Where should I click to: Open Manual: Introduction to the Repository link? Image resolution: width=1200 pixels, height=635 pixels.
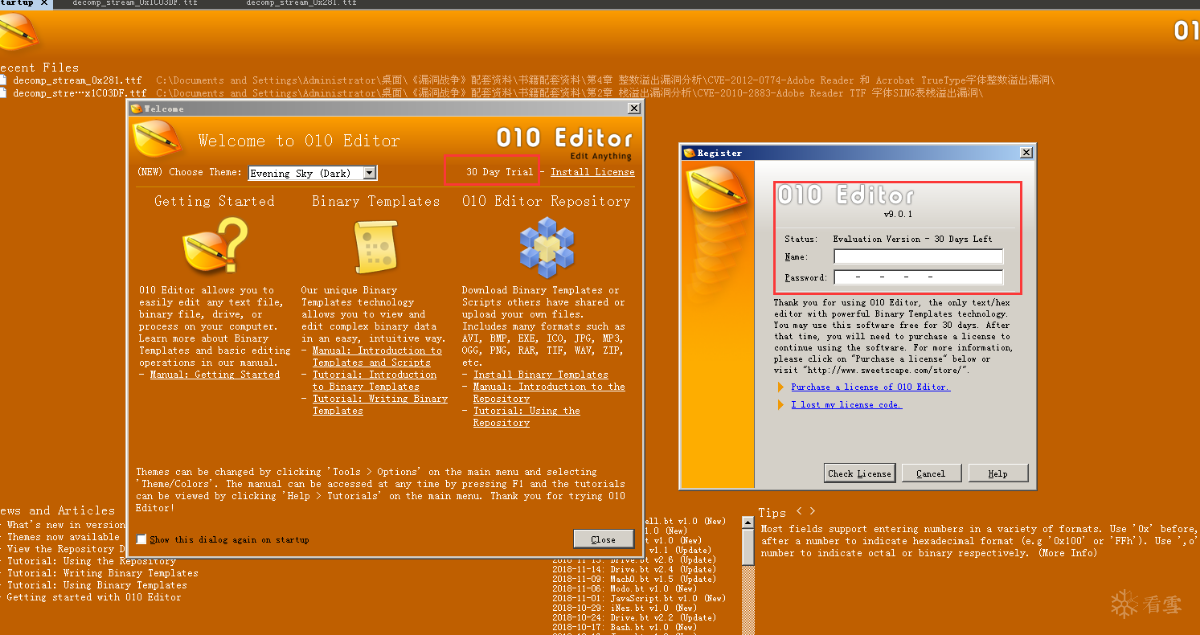click(549, 393)
